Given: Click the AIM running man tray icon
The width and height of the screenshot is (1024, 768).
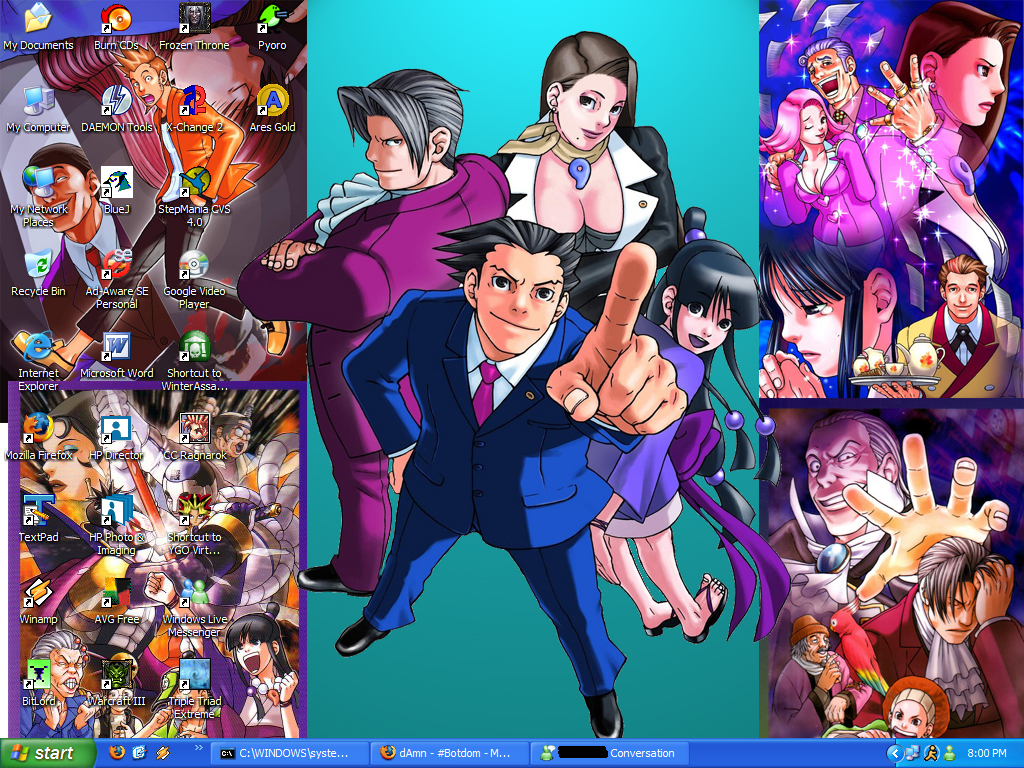Looking at the screenshot, I should click(x=931, y=753).
